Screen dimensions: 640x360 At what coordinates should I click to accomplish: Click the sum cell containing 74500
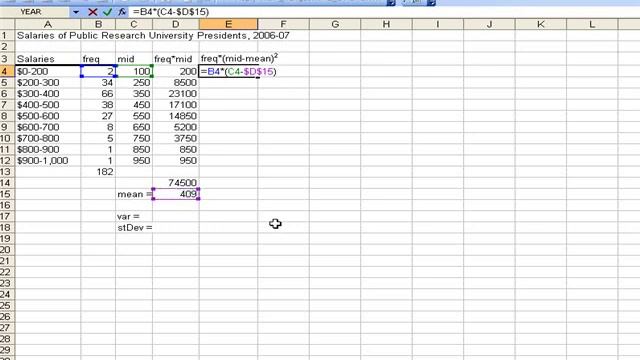coord(176,183)
